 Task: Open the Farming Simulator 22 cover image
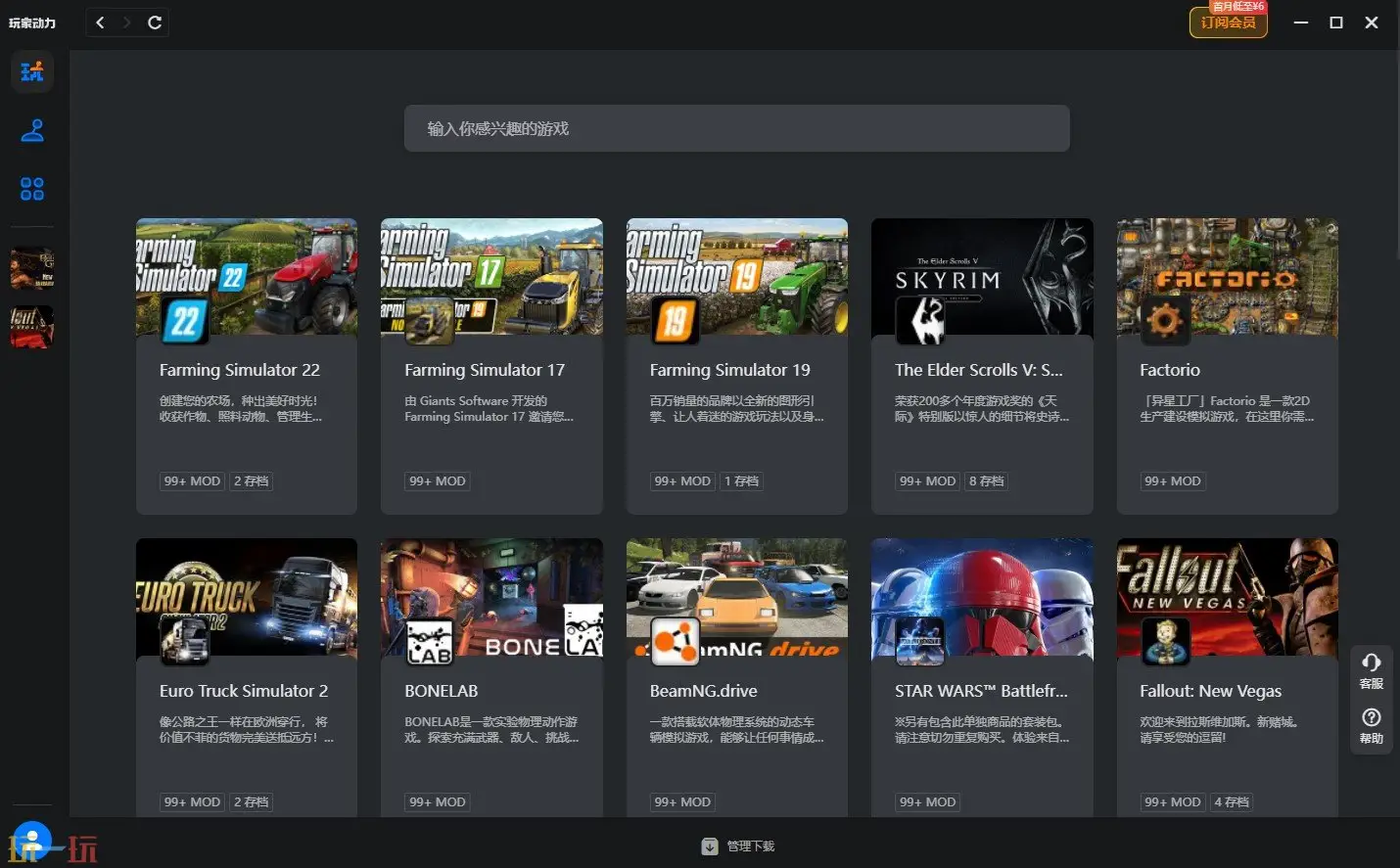(x=247, y=276)
